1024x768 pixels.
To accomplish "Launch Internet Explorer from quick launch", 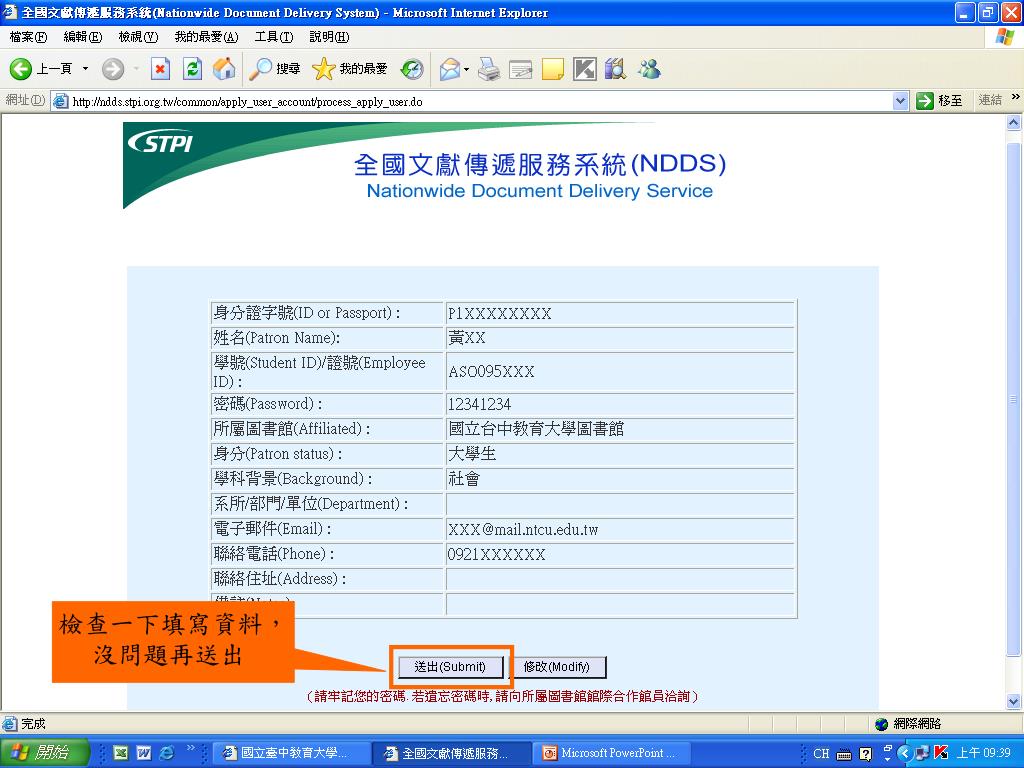I will click(x=167, y=753).
